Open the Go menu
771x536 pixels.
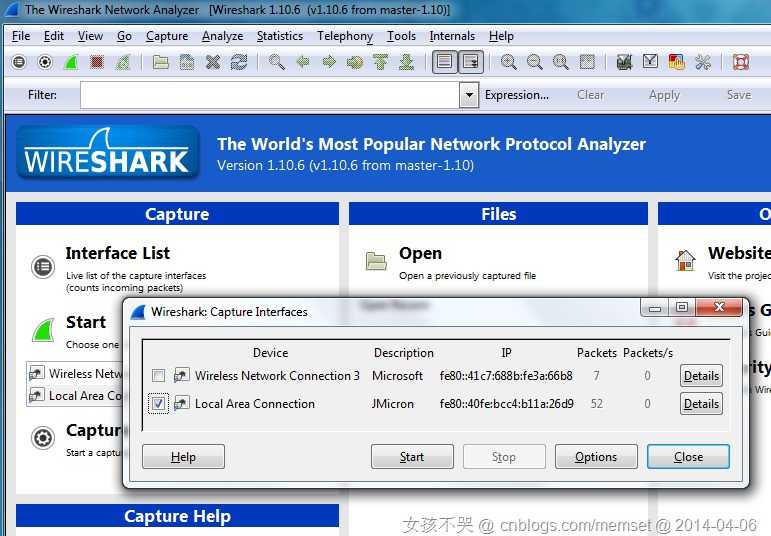[x=124, y=36]
